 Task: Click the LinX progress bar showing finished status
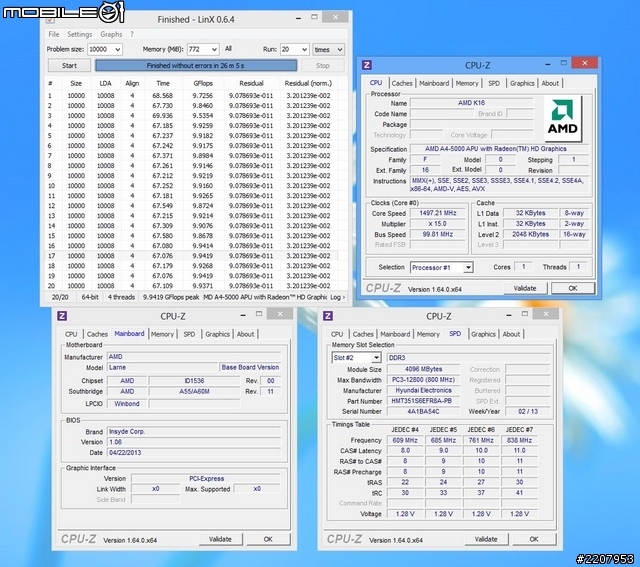pos(196,65)
